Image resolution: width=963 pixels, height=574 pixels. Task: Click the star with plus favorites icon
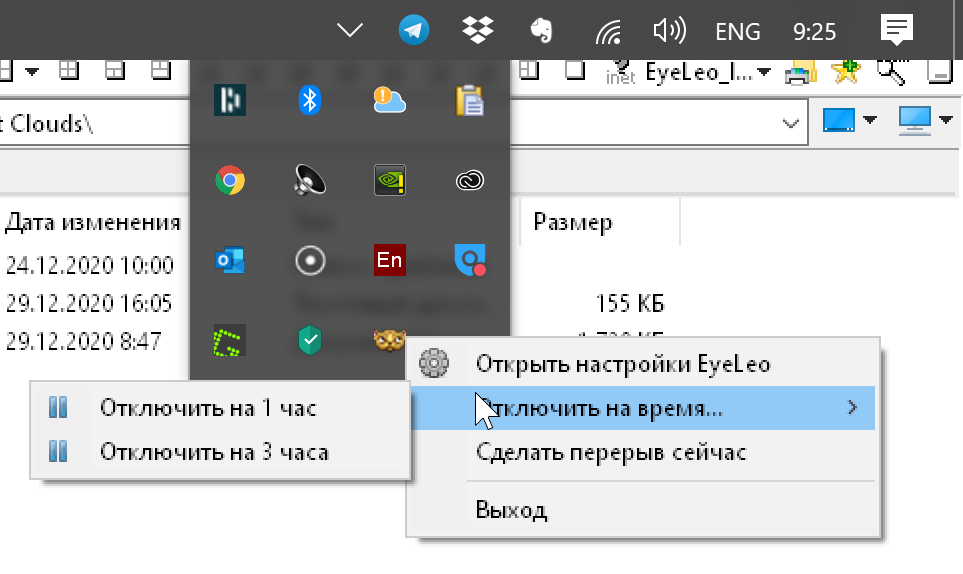[846, 72]
